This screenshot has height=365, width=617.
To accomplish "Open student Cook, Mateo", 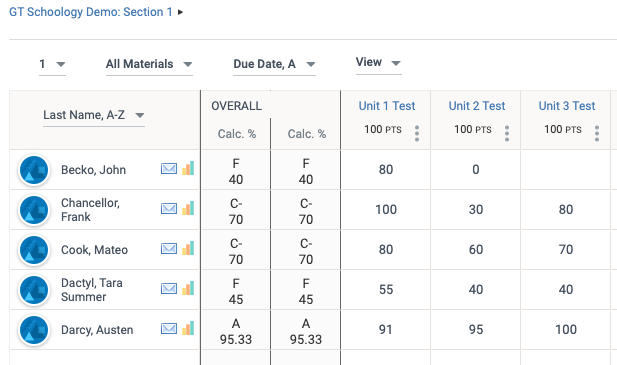I will (x=94, y=250).
